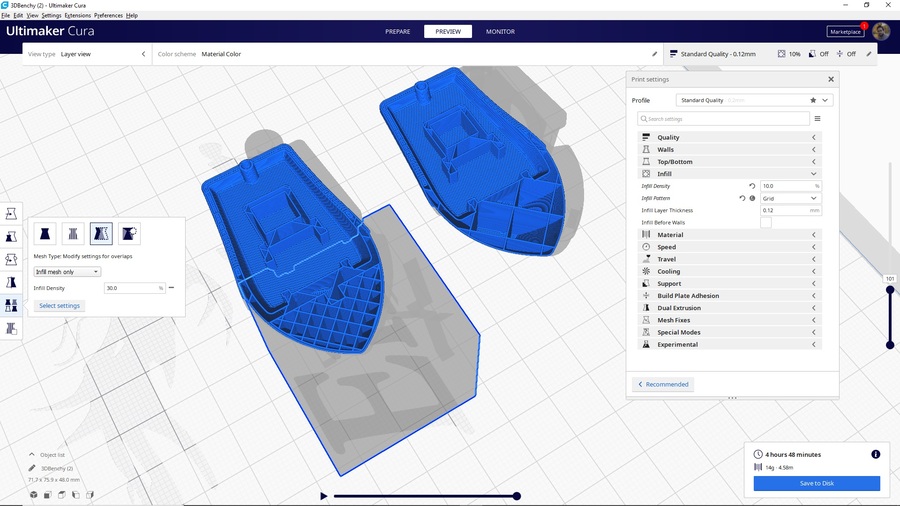900x506 pixels.
Task: Open the Infill Pattern Grid dropdown
Action: point(790,198)
